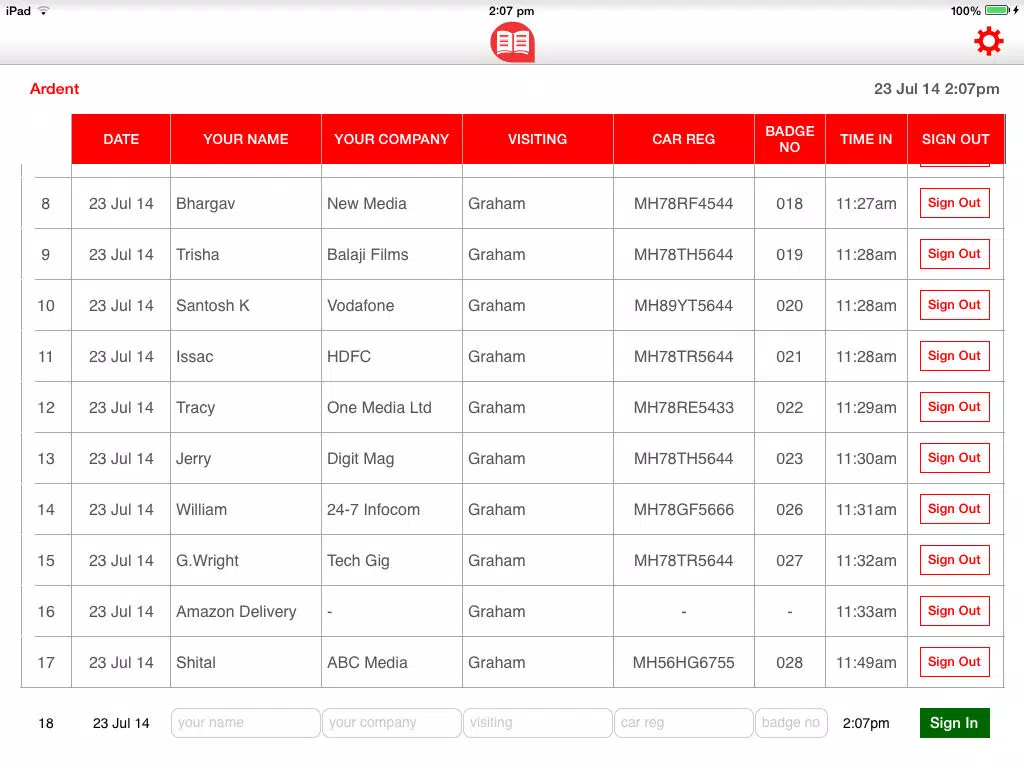Select the 'car reg' input field
This screenshot has height=768, width=1024.
point(684,723)
